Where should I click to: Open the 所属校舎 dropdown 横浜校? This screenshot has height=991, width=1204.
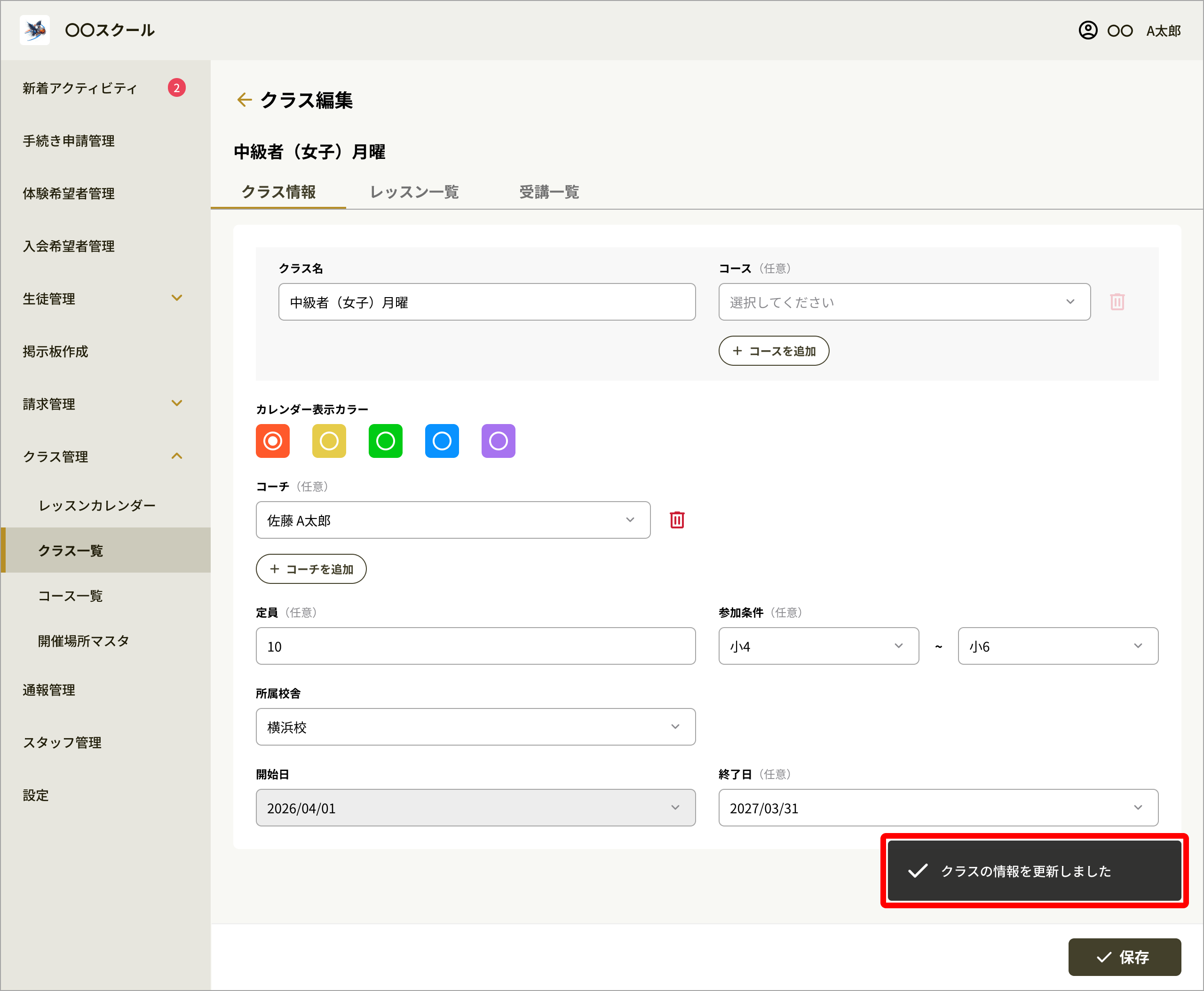[x=476, y=727]
